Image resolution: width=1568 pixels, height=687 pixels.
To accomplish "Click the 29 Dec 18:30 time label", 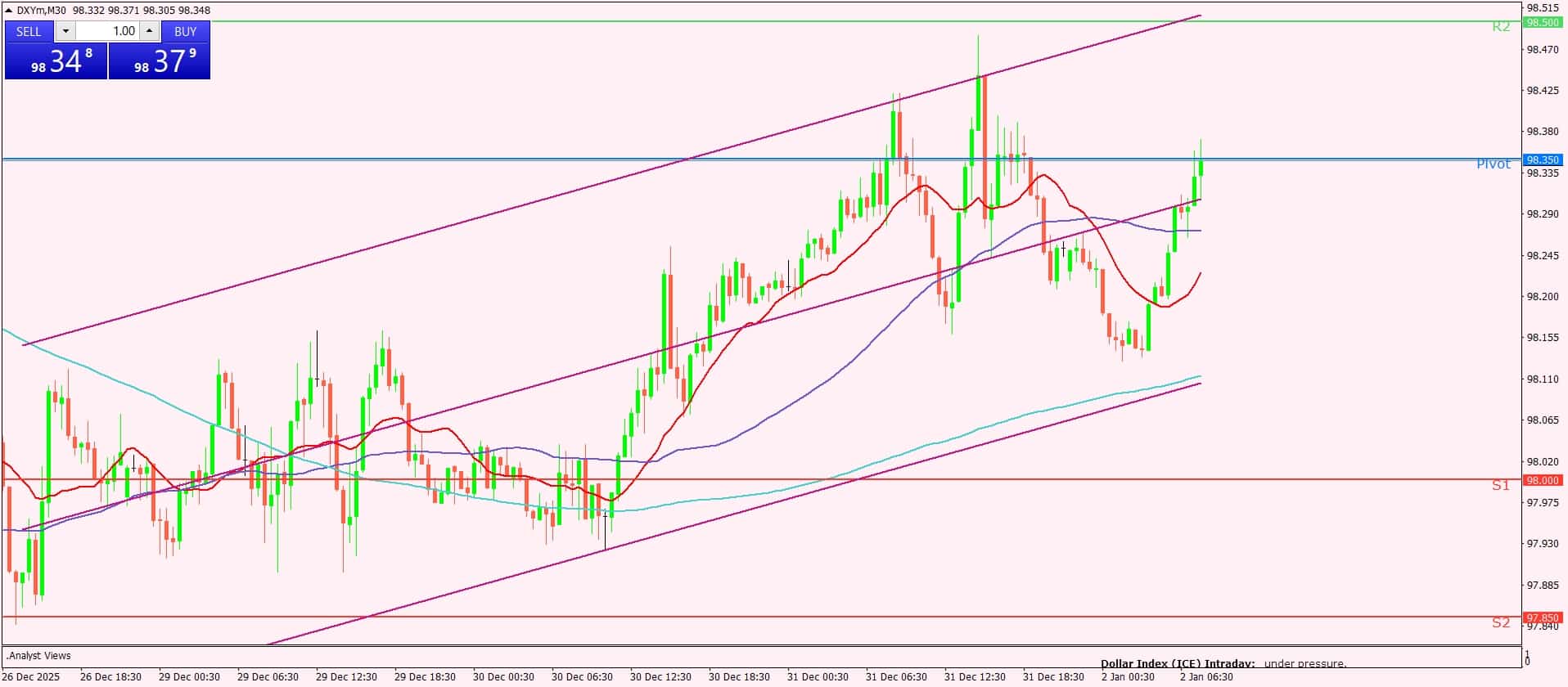I will [425, 676].
